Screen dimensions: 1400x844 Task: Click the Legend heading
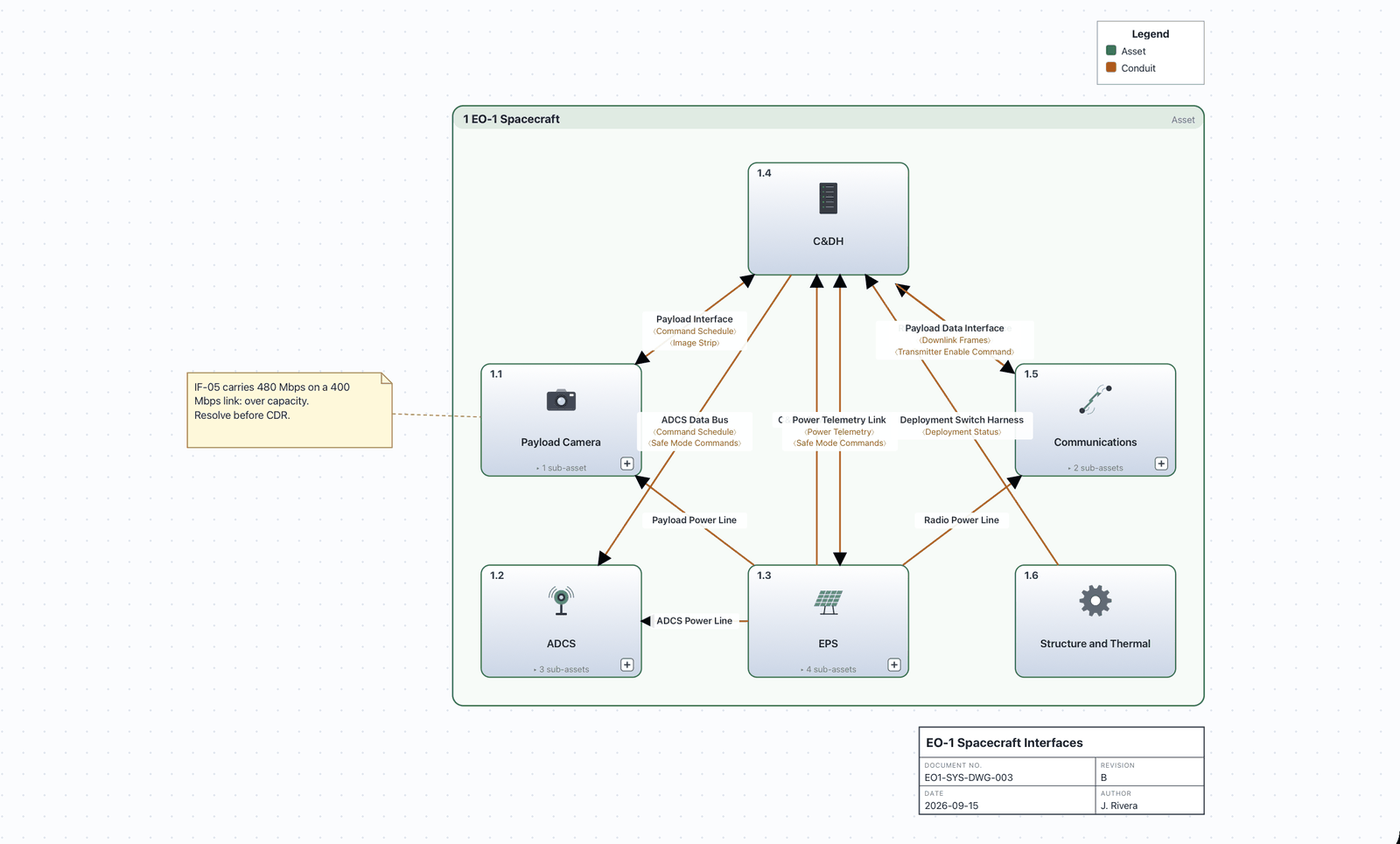pos(1151,34)
